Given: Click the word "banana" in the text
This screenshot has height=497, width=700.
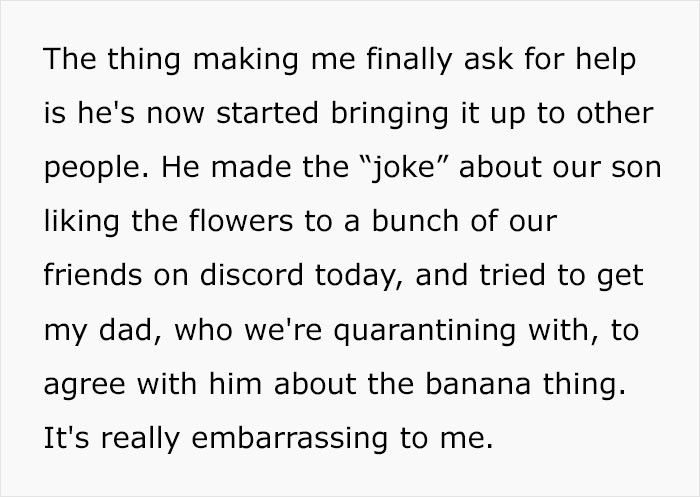Looking at the screenshot, I should tap(478, 384).
